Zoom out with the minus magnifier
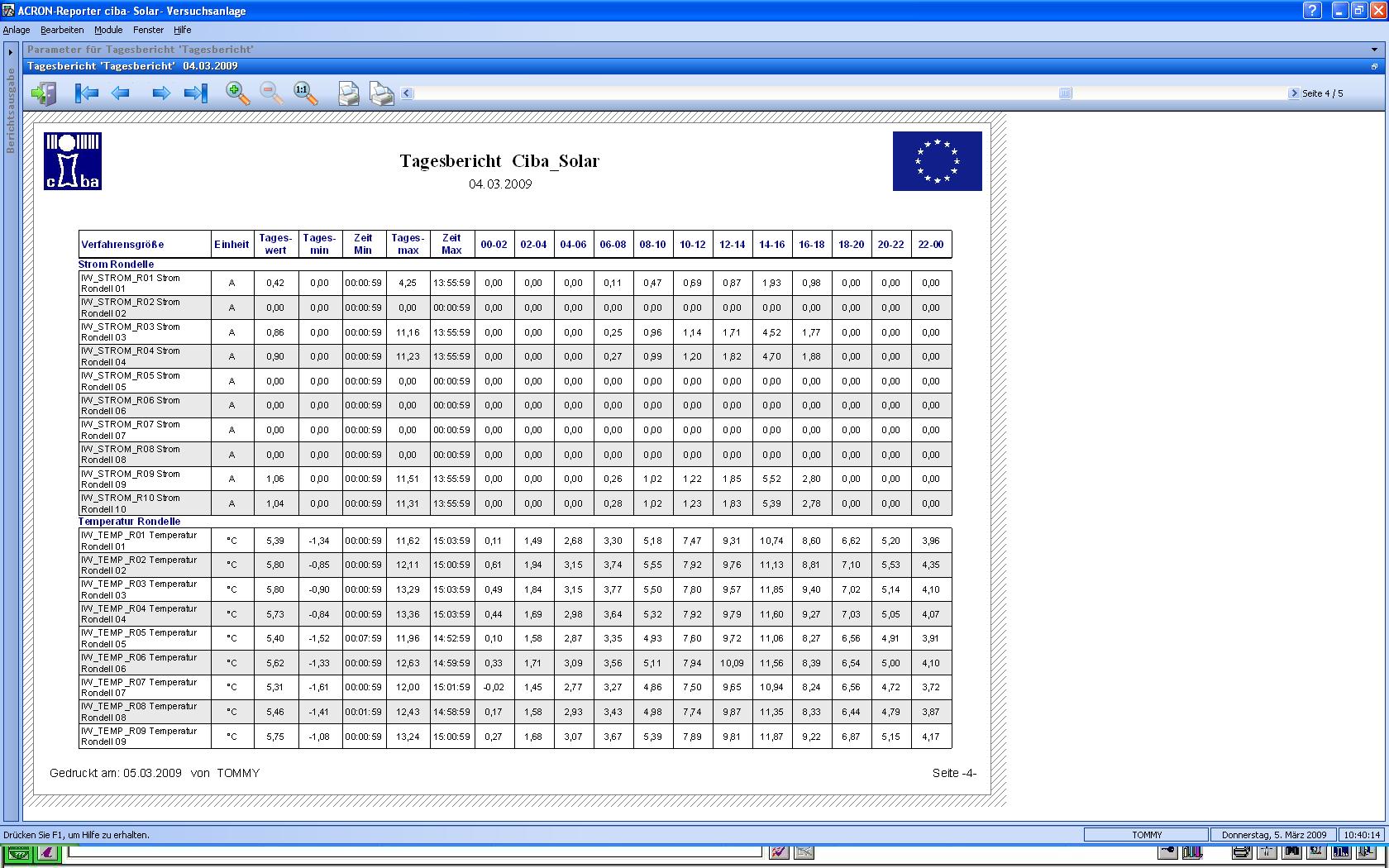 [x=271, y=93]
